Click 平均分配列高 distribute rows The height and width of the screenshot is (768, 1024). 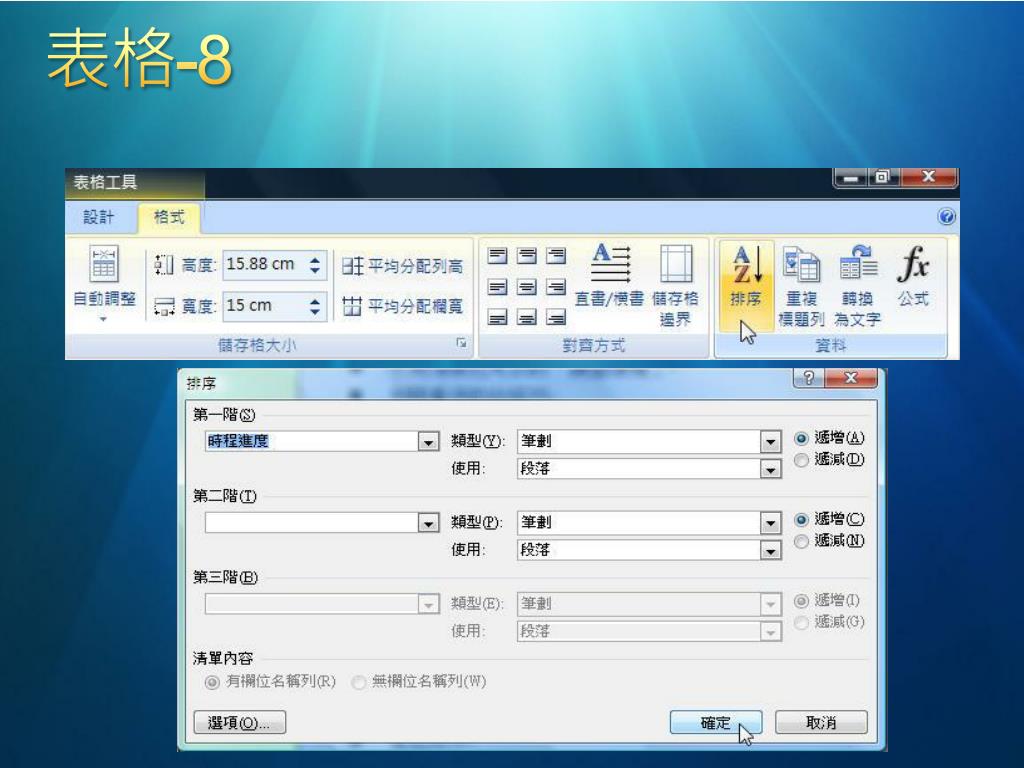(x=402, y=266)
